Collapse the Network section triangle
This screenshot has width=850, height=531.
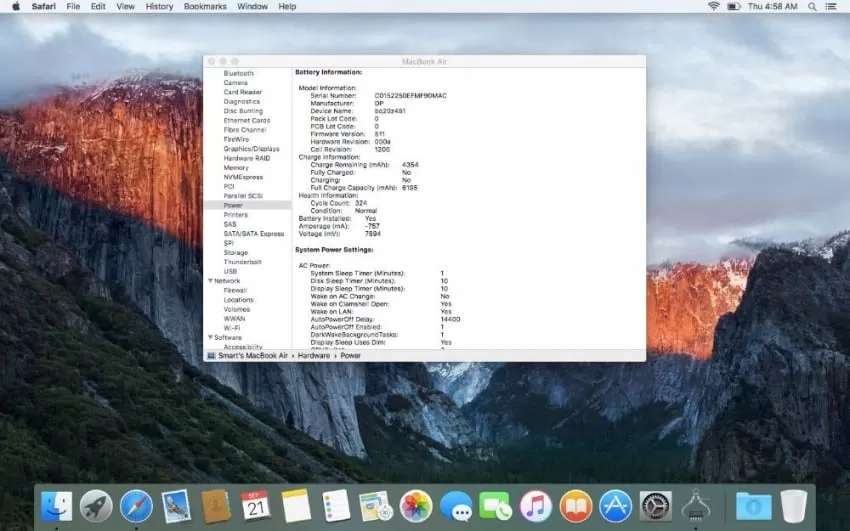tap(210, 281)
